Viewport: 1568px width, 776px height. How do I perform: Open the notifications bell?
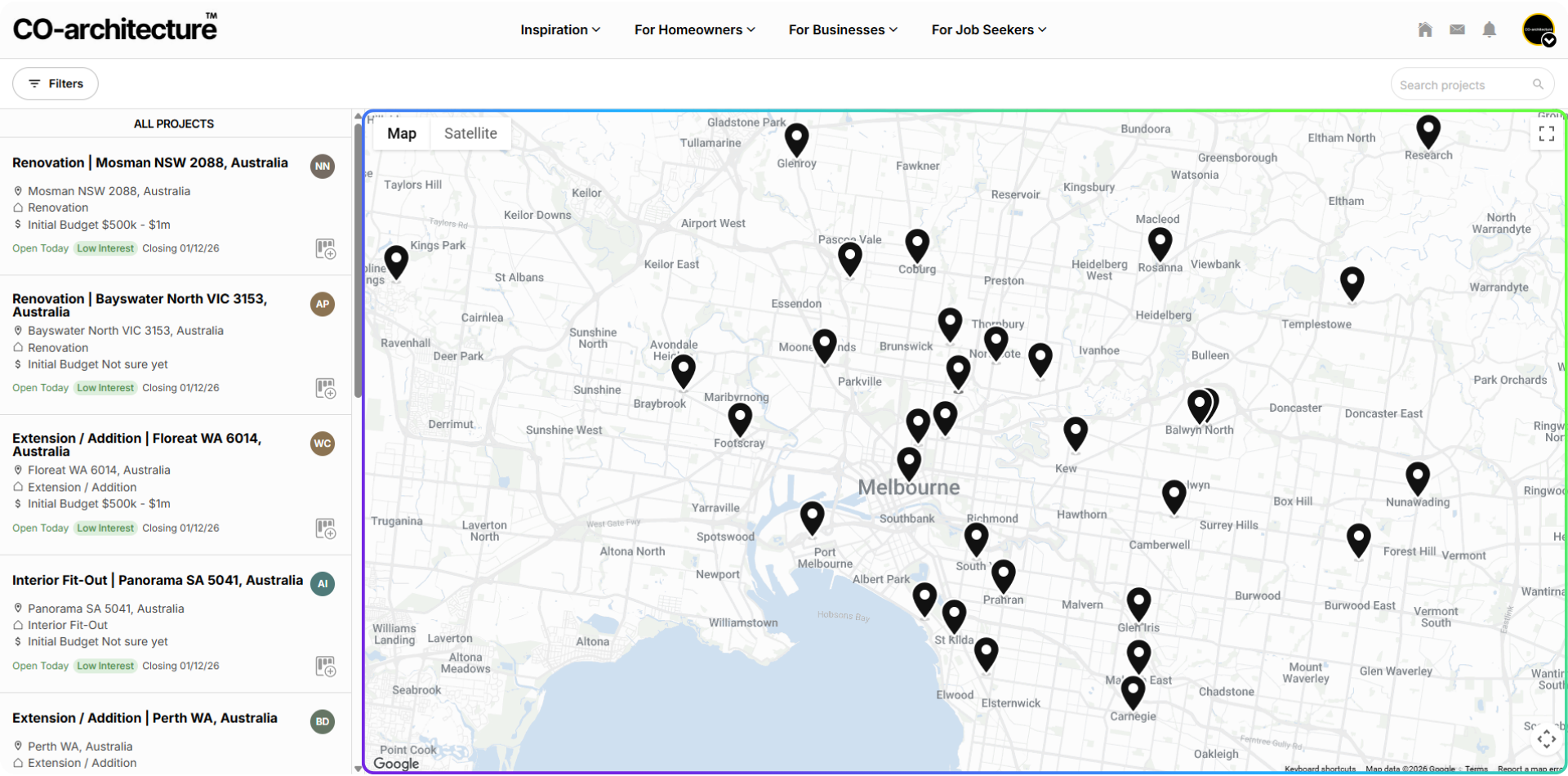click(x=1490, y=29)
